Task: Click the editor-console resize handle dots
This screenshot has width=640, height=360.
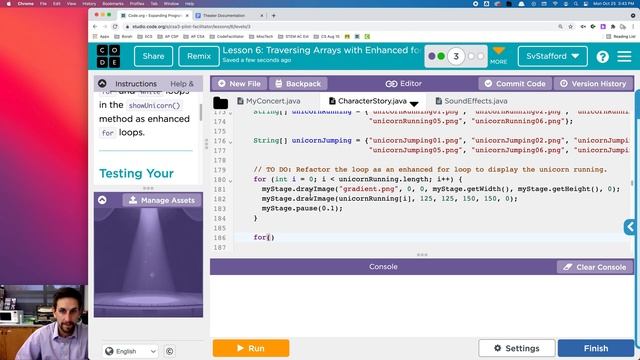Action: [x=422, y=255]
